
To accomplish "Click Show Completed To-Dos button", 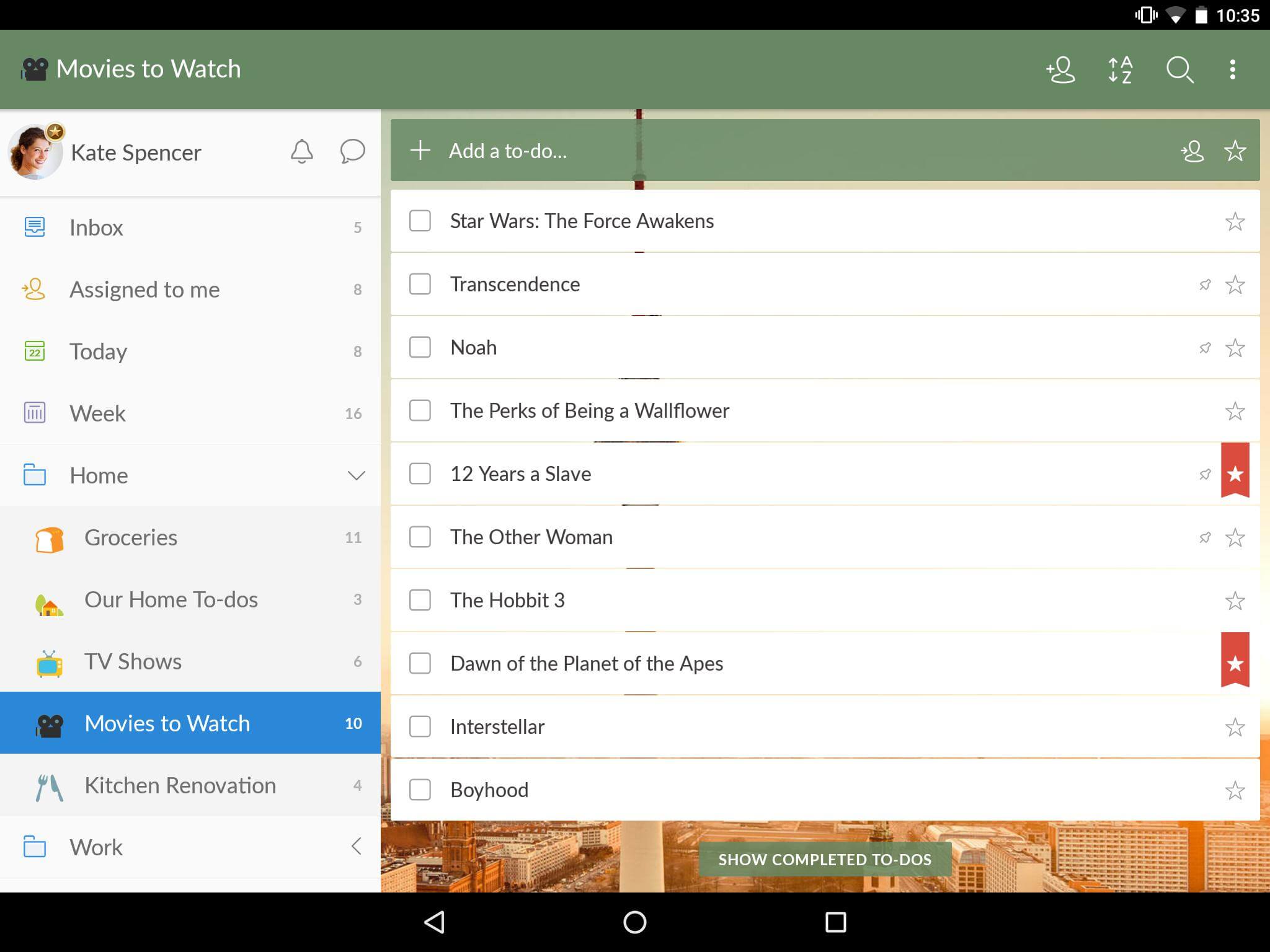I will click(x=825, y=858).
